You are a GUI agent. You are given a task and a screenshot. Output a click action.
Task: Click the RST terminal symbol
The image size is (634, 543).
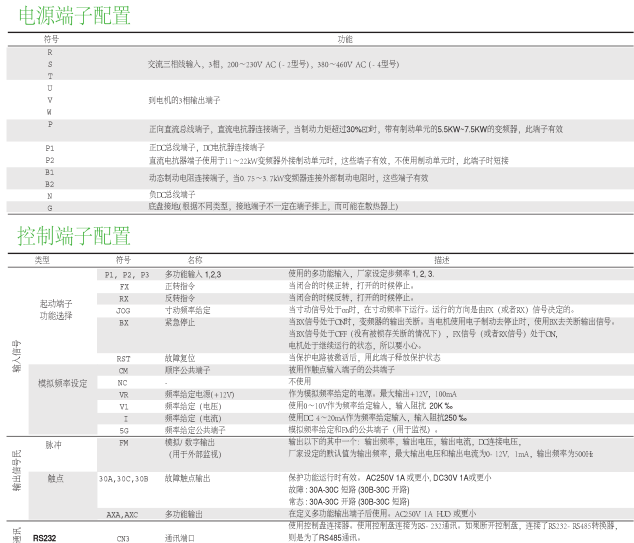point(123,357)
